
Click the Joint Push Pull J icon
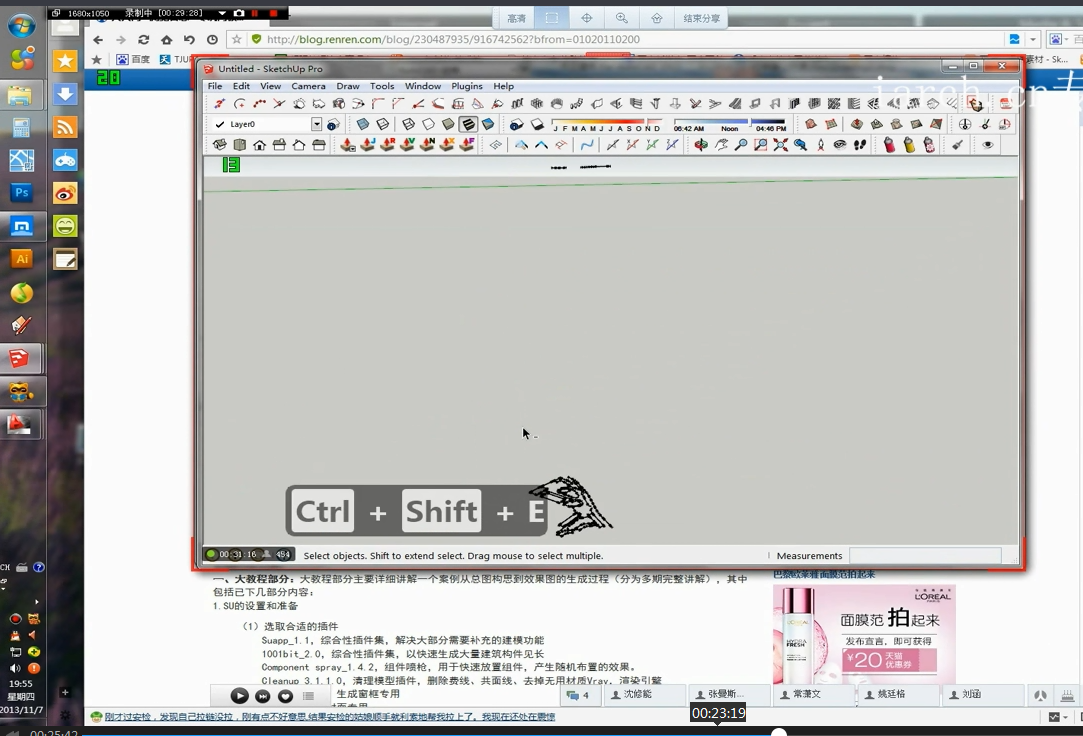368,145
